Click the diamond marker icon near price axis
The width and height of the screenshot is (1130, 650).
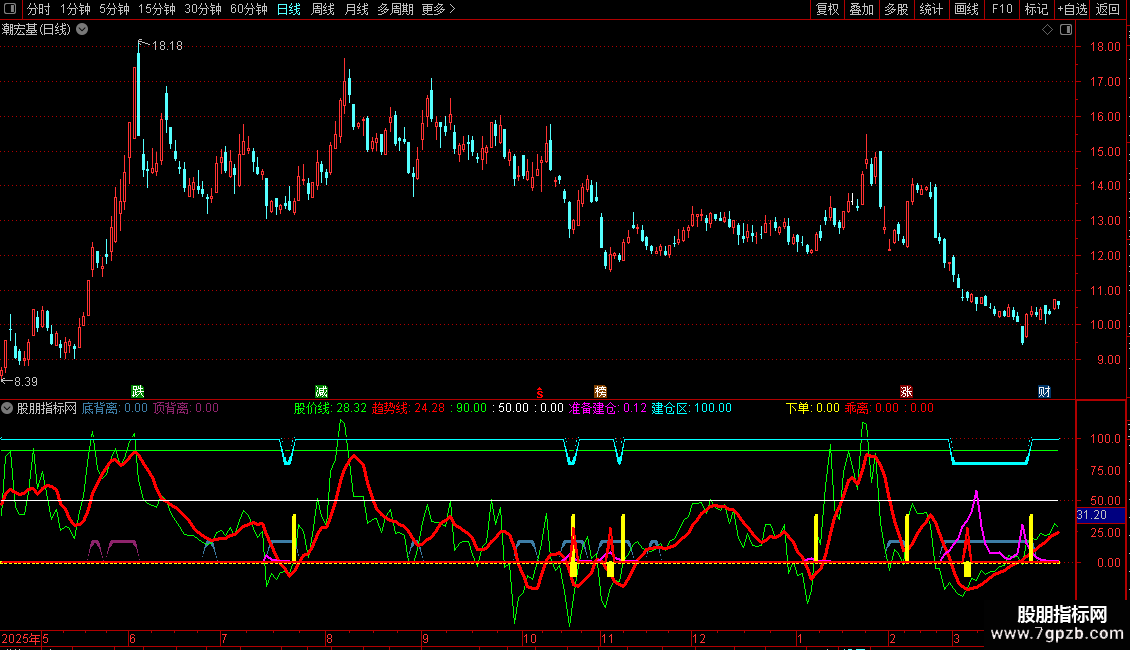[x=1047, y=30]
